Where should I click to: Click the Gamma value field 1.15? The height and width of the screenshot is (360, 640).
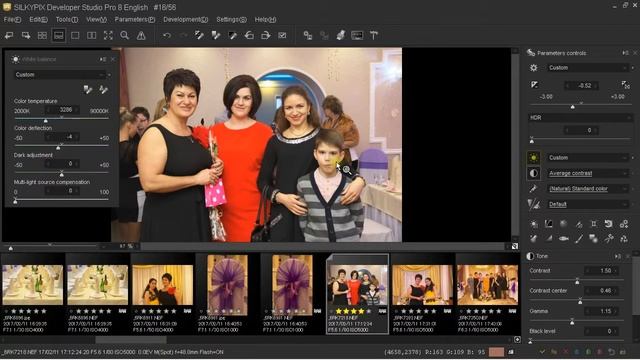602,311
